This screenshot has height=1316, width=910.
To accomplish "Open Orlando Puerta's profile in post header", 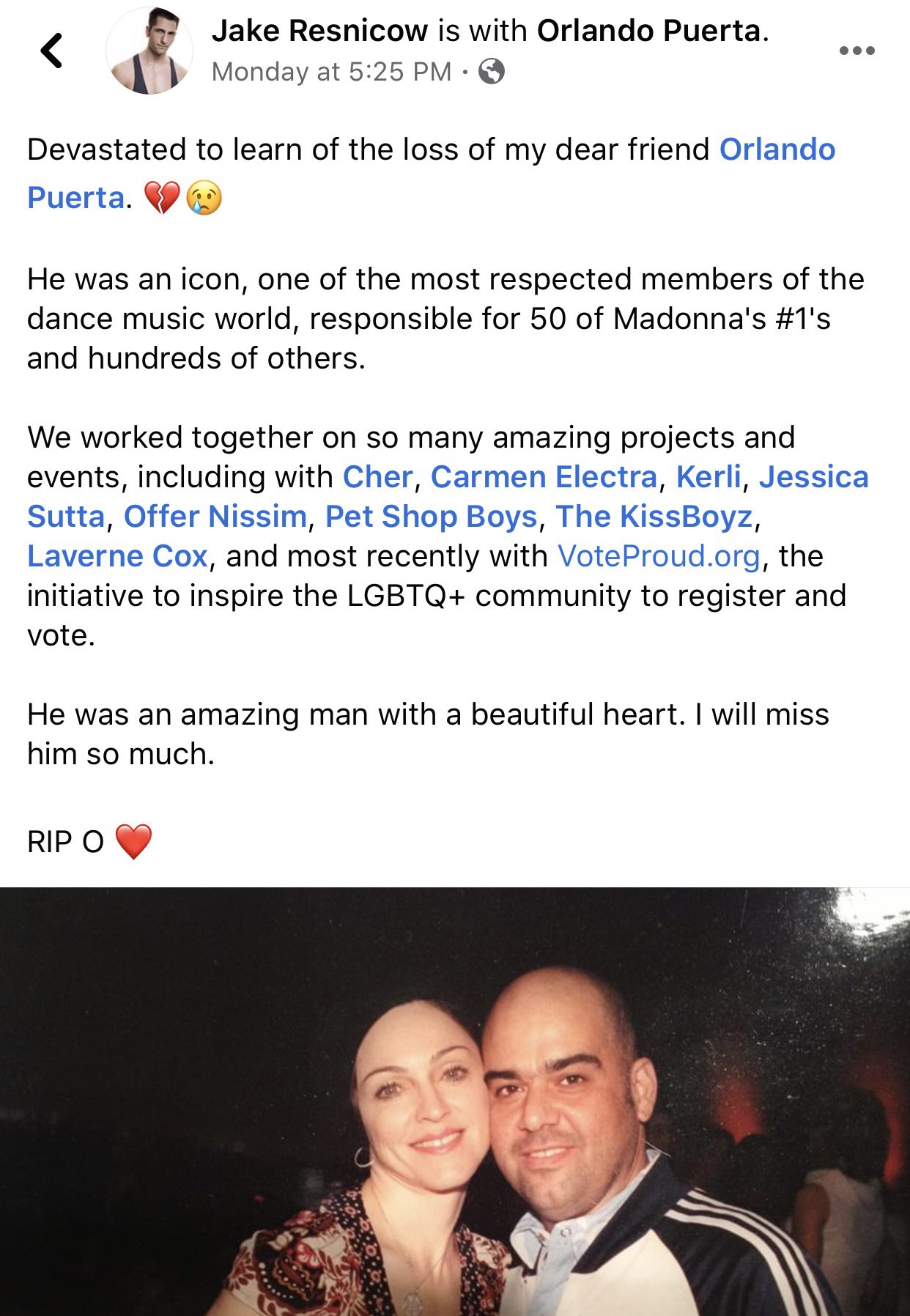I will pyautogui.click(x=649, y=31).
